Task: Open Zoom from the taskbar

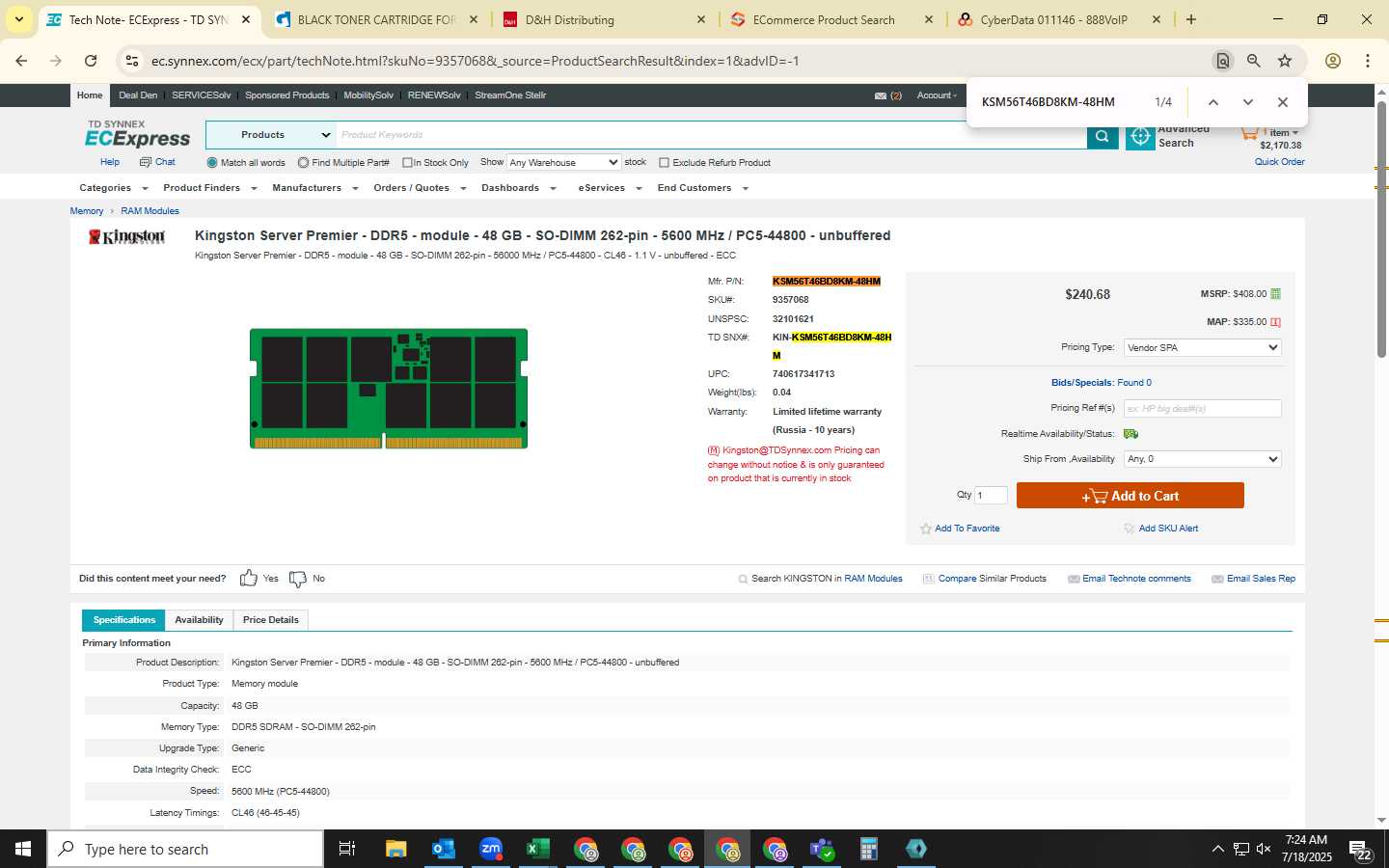Action: [x=490, y=849]
